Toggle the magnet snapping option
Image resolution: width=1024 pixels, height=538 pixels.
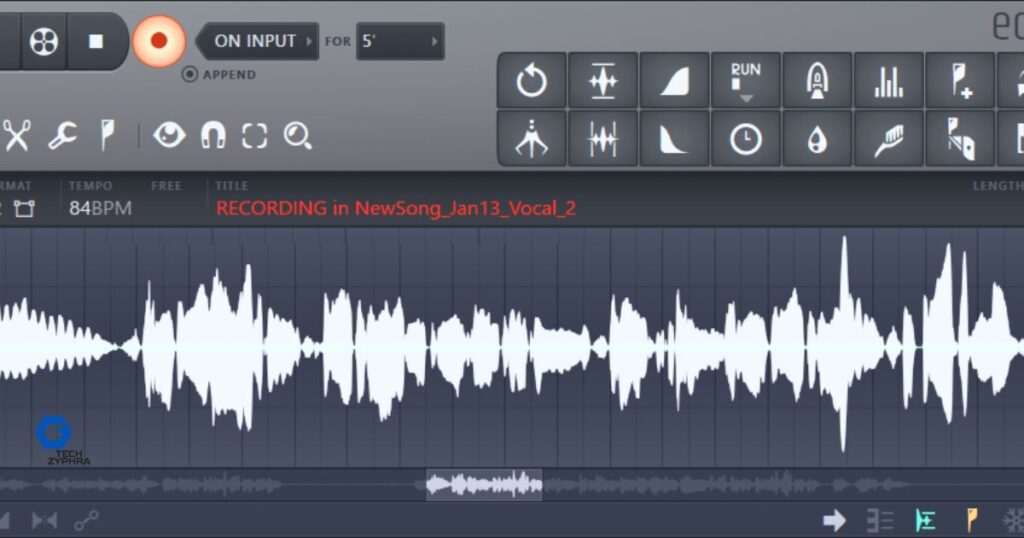[x=213, y=136]
